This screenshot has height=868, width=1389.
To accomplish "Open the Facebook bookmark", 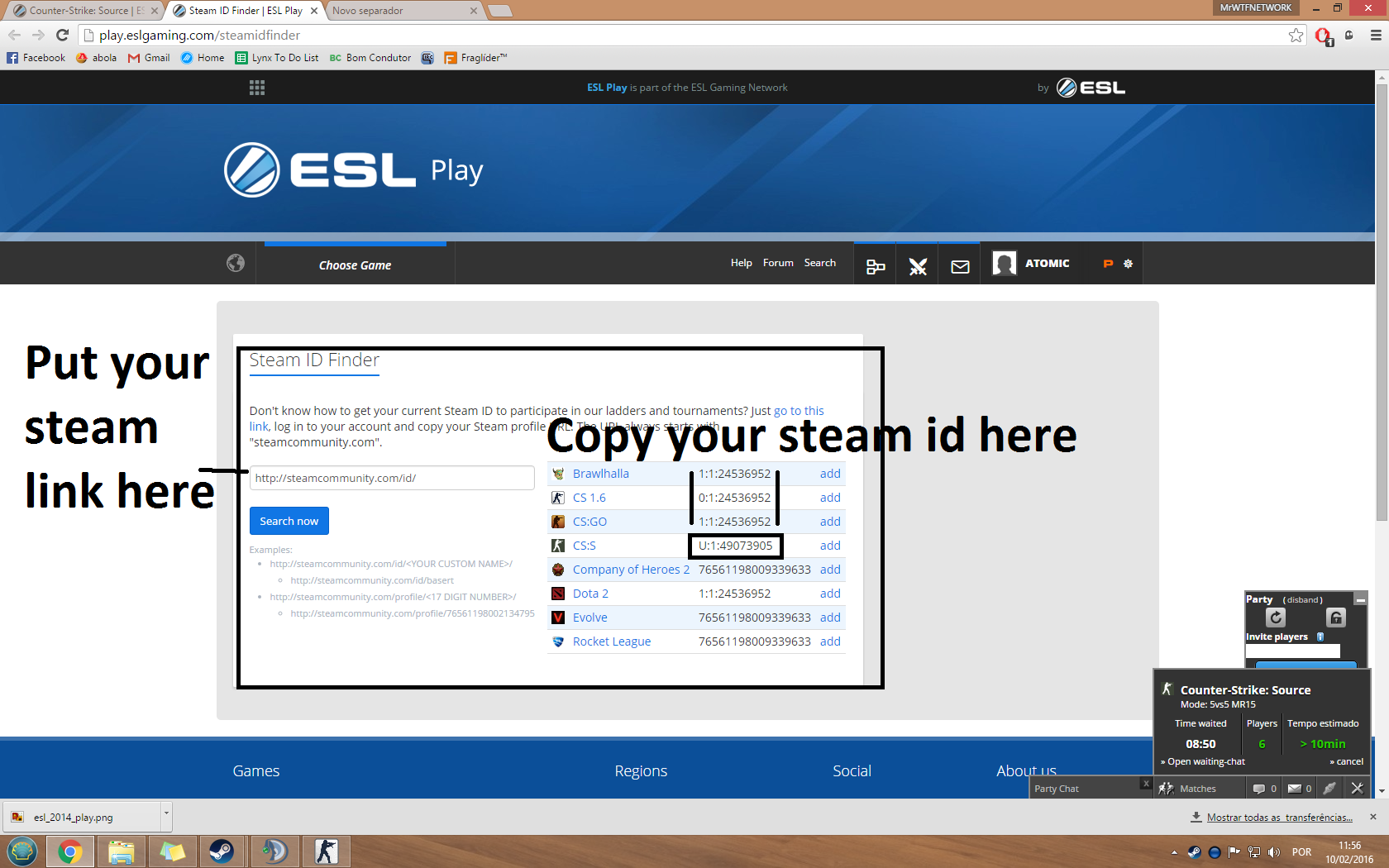I will click(36, 58).
